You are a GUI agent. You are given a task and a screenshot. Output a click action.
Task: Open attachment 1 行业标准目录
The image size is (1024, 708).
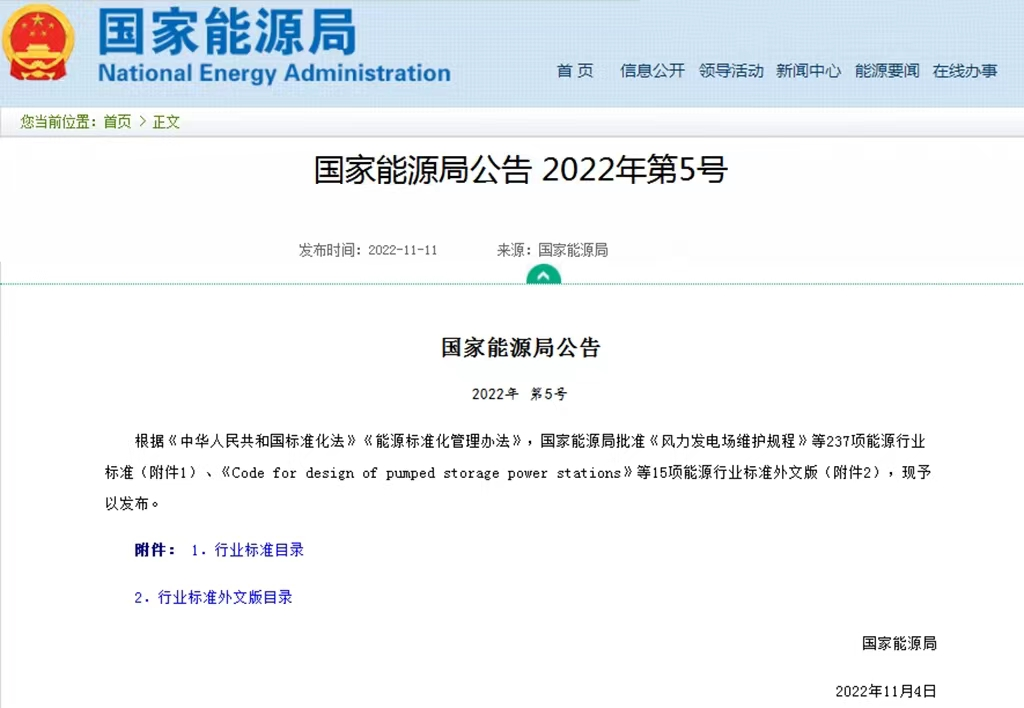click(x=248, y=550)
